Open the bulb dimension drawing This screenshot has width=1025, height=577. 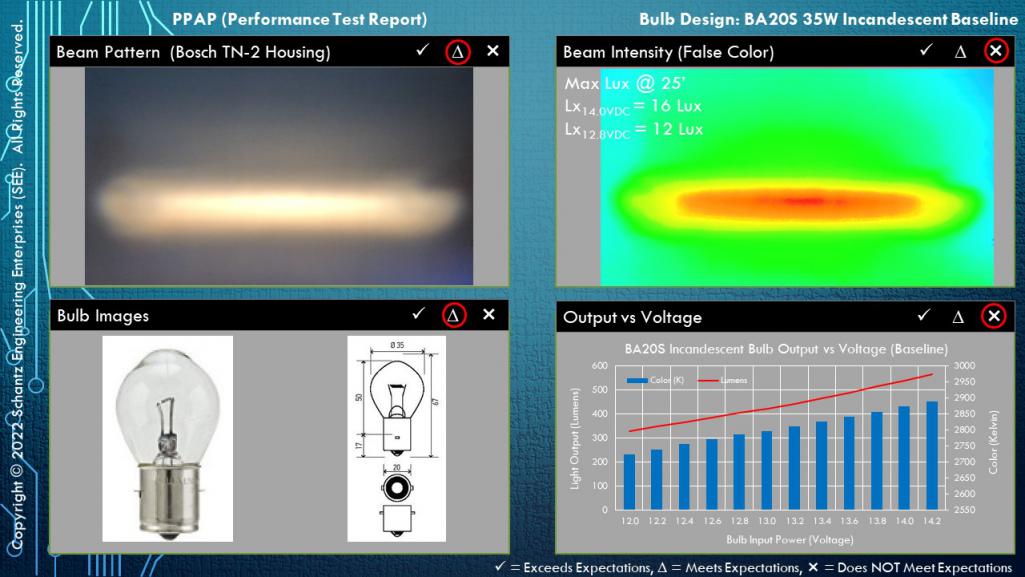tap(394, 438)
